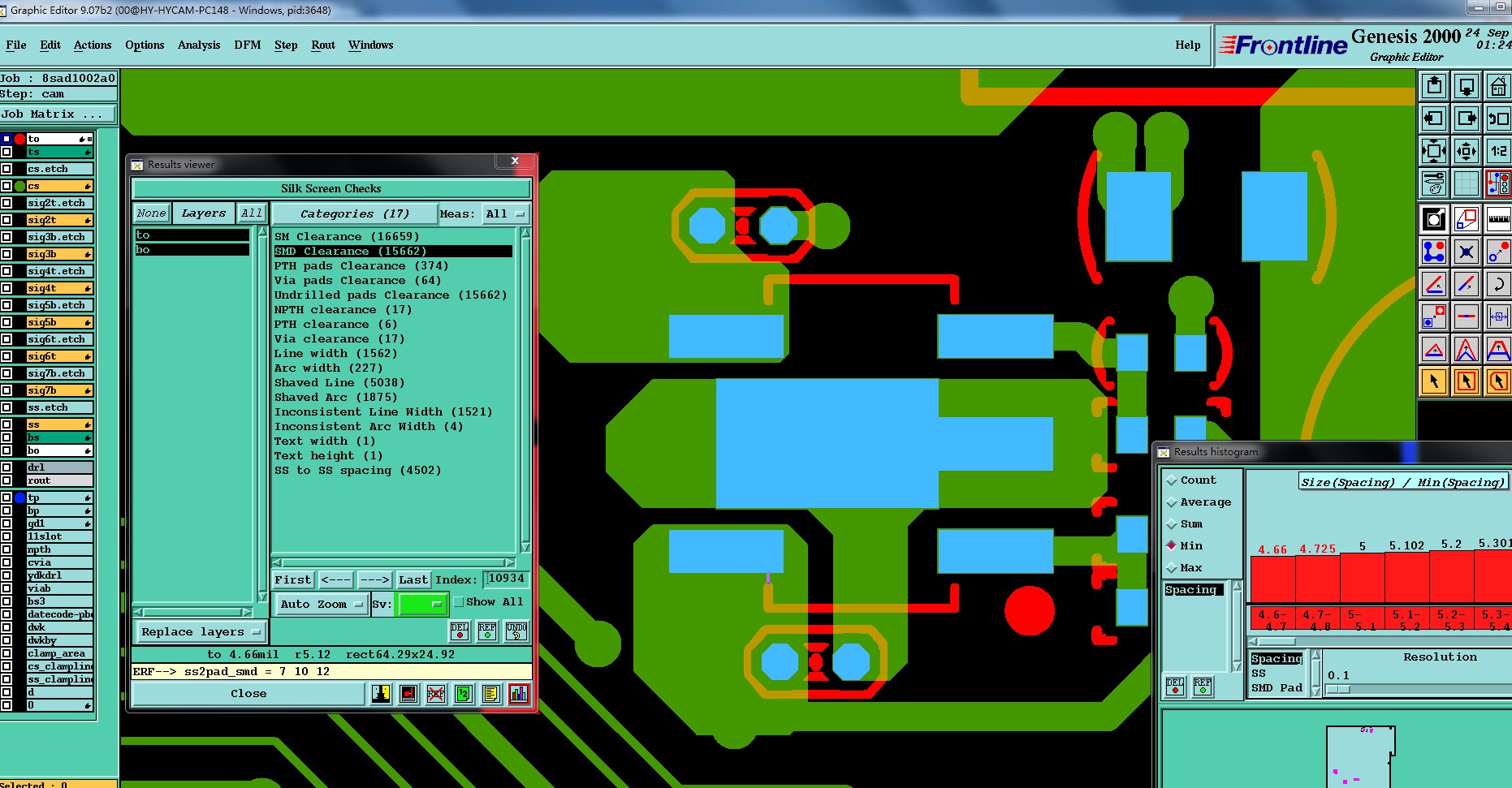Viewport: 1512px width, 788px height.
Task: Toggle the grid display icon
Action: pos(1467,183)
